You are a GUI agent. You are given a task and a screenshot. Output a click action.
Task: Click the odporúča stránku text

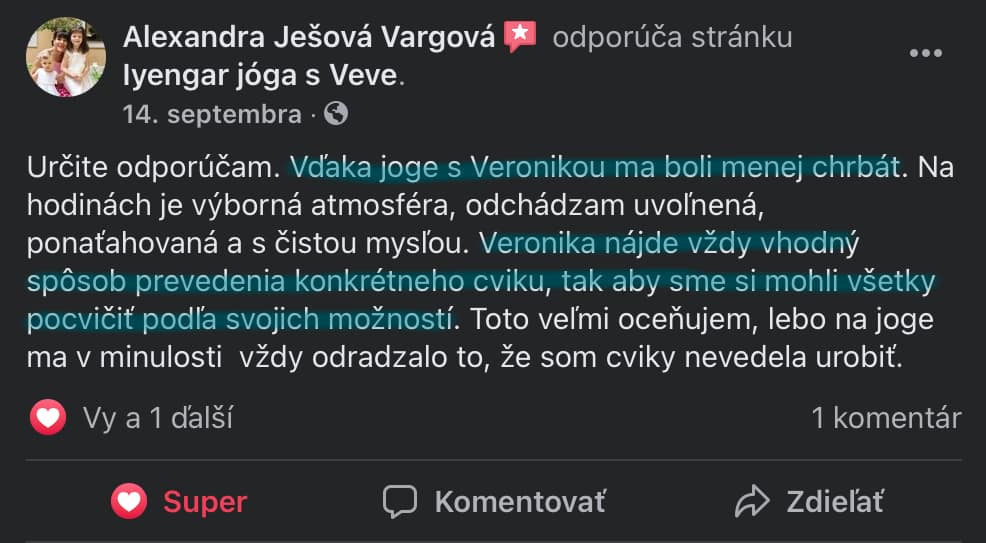click(672, 38)
